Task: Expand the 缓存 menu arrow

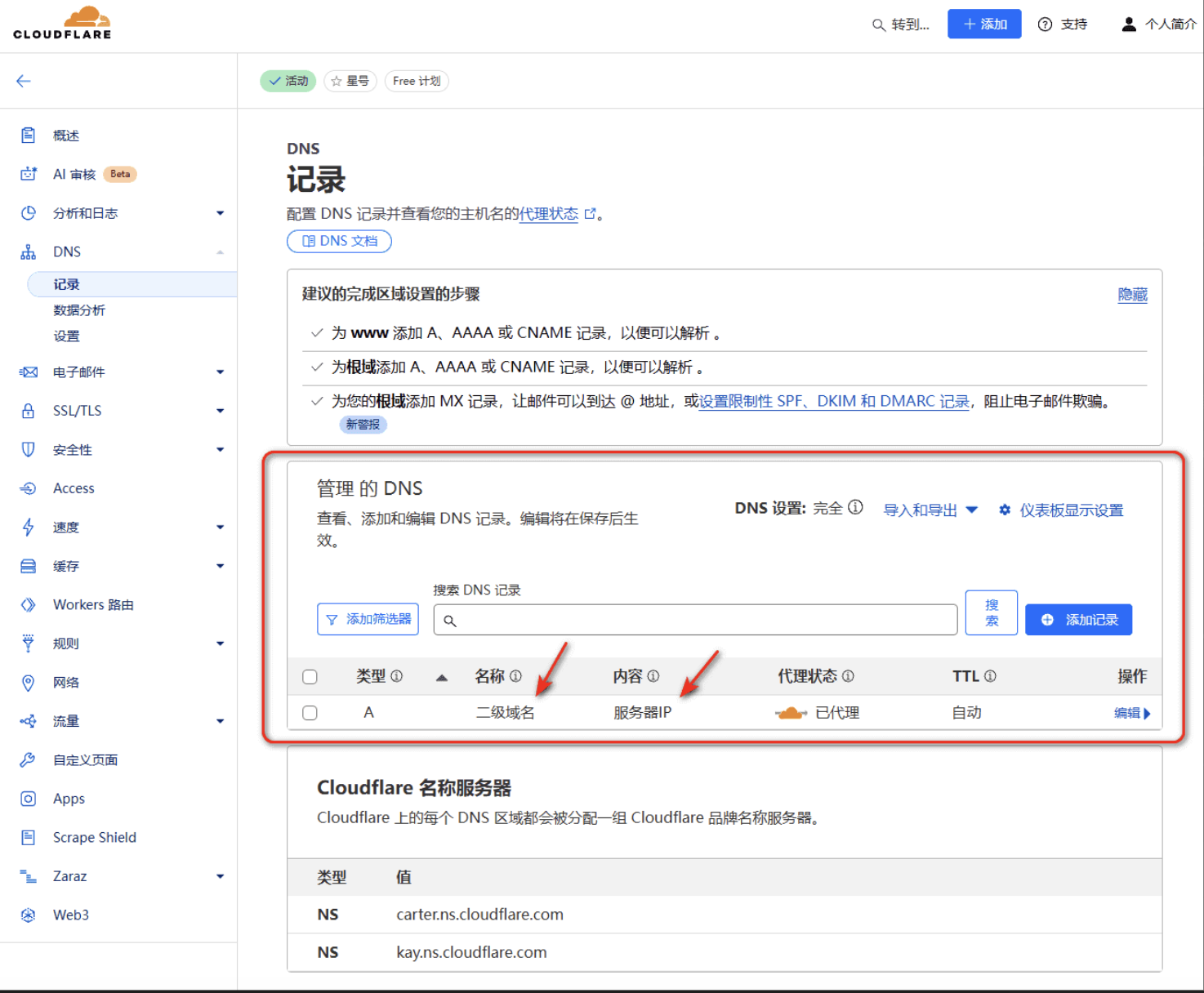Action: tap(220, 566)
